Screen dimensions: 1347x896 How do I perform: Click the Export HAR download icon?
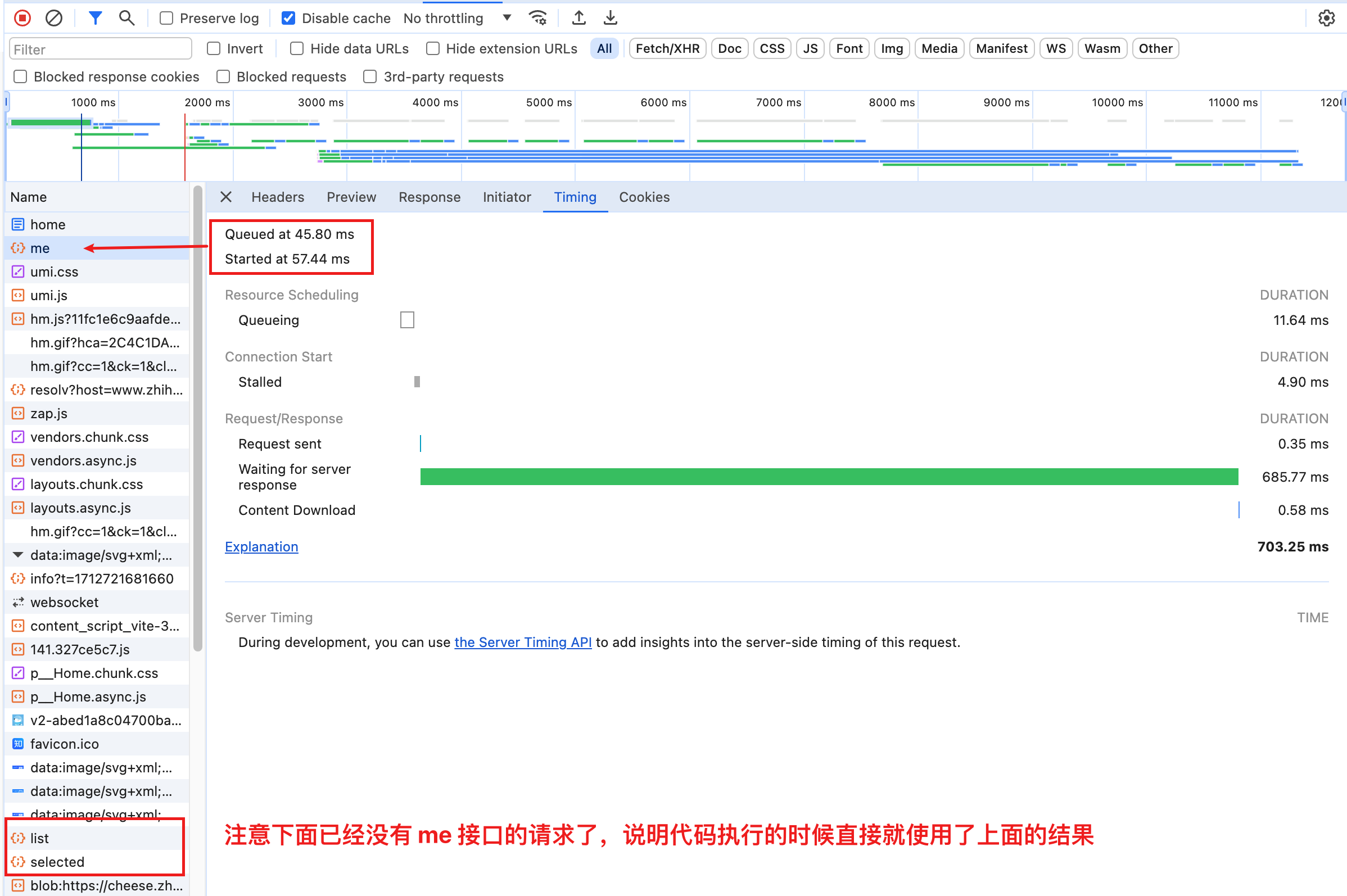pyautogui.click(x=611, y=19)
